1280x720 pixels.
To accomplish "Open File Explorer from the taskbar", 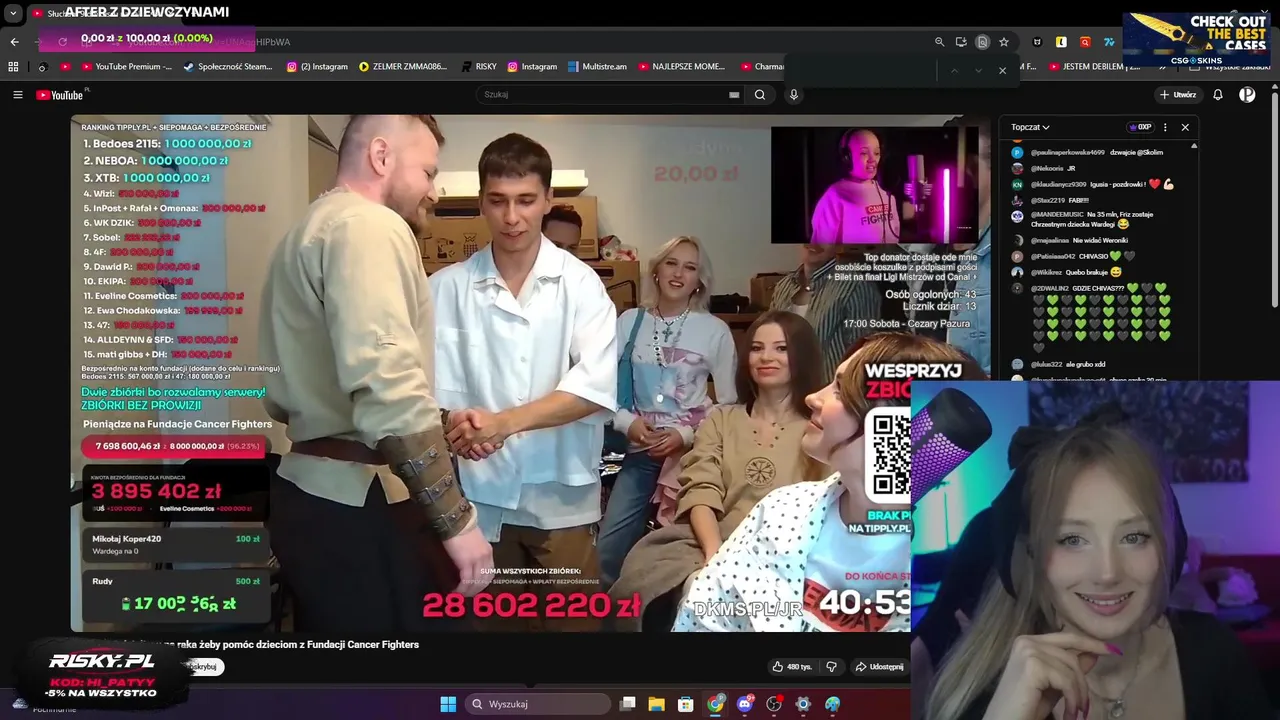I will [657, 704].
